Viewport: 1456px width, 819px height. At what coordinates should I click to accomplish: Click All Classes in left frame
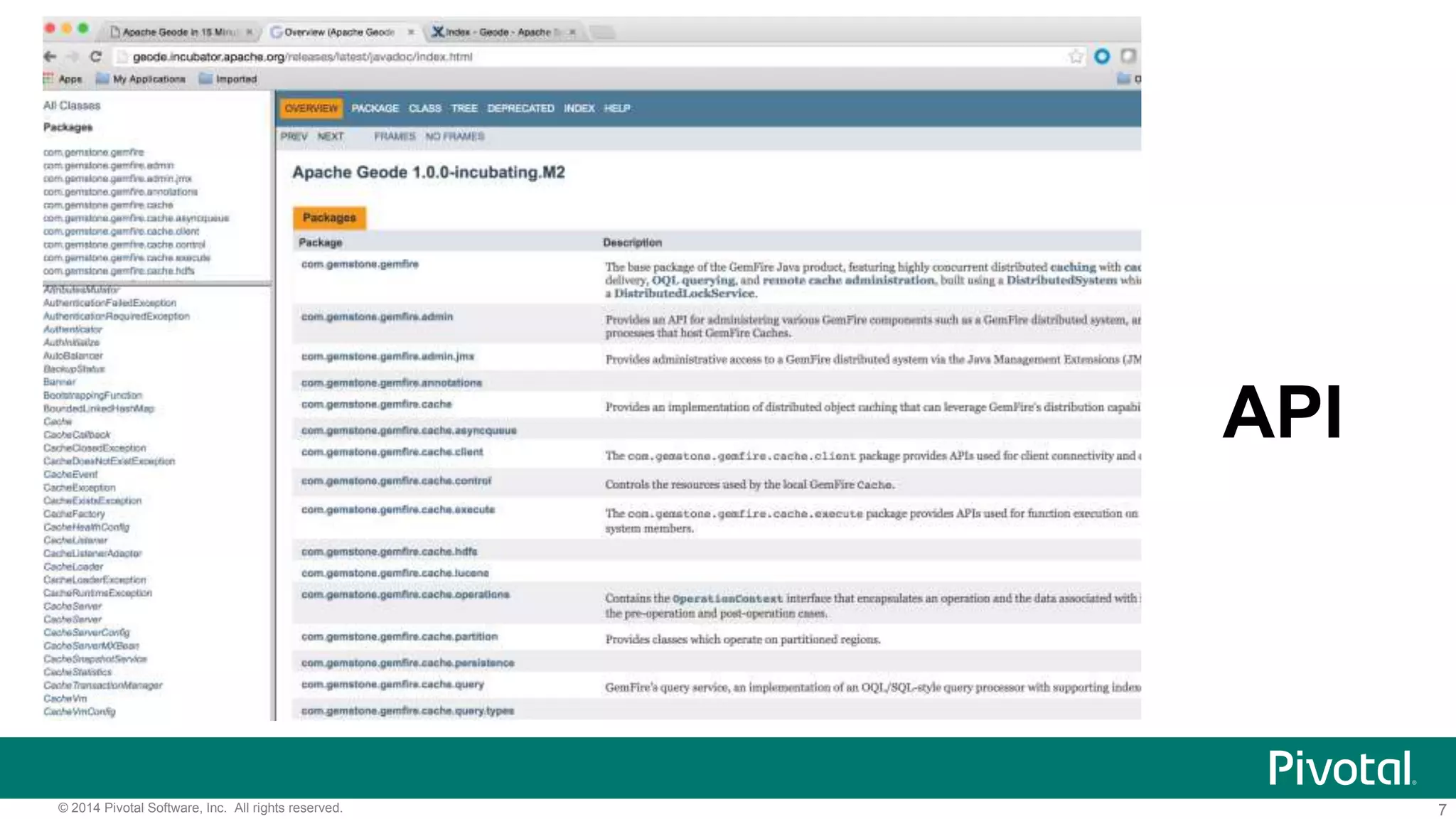[x=72, y=105]
